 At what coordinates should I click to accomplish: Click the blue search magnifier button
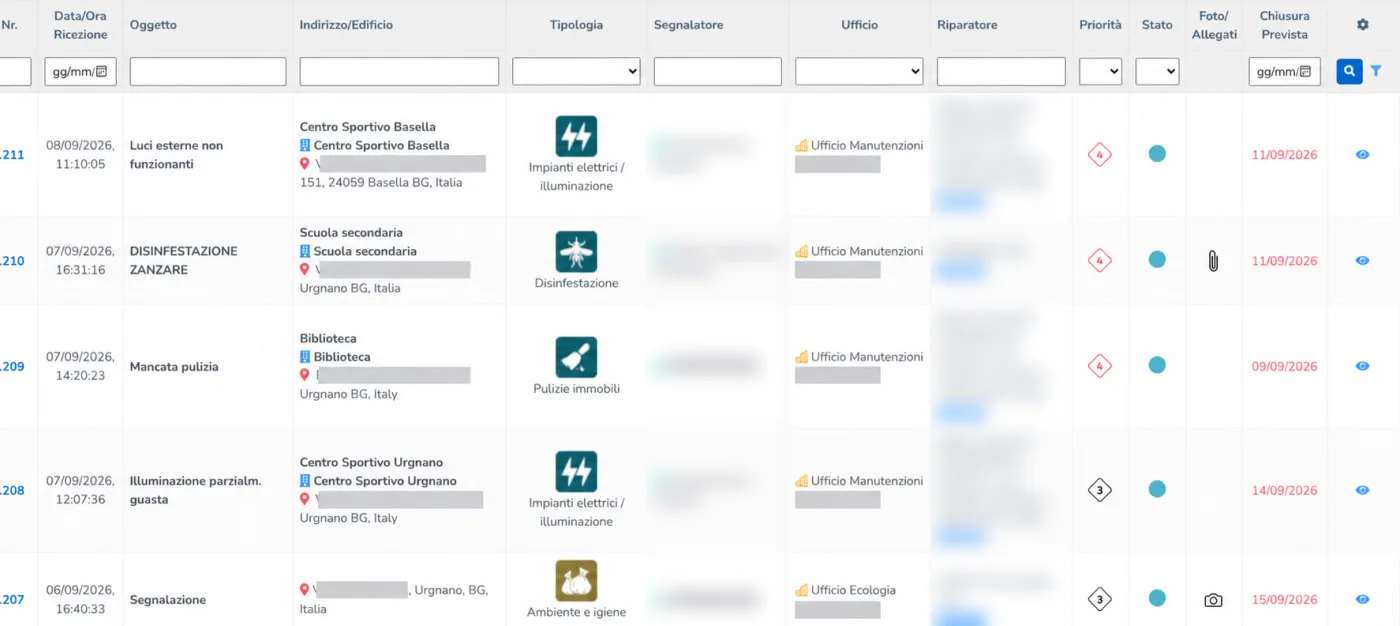point(1349,71)
